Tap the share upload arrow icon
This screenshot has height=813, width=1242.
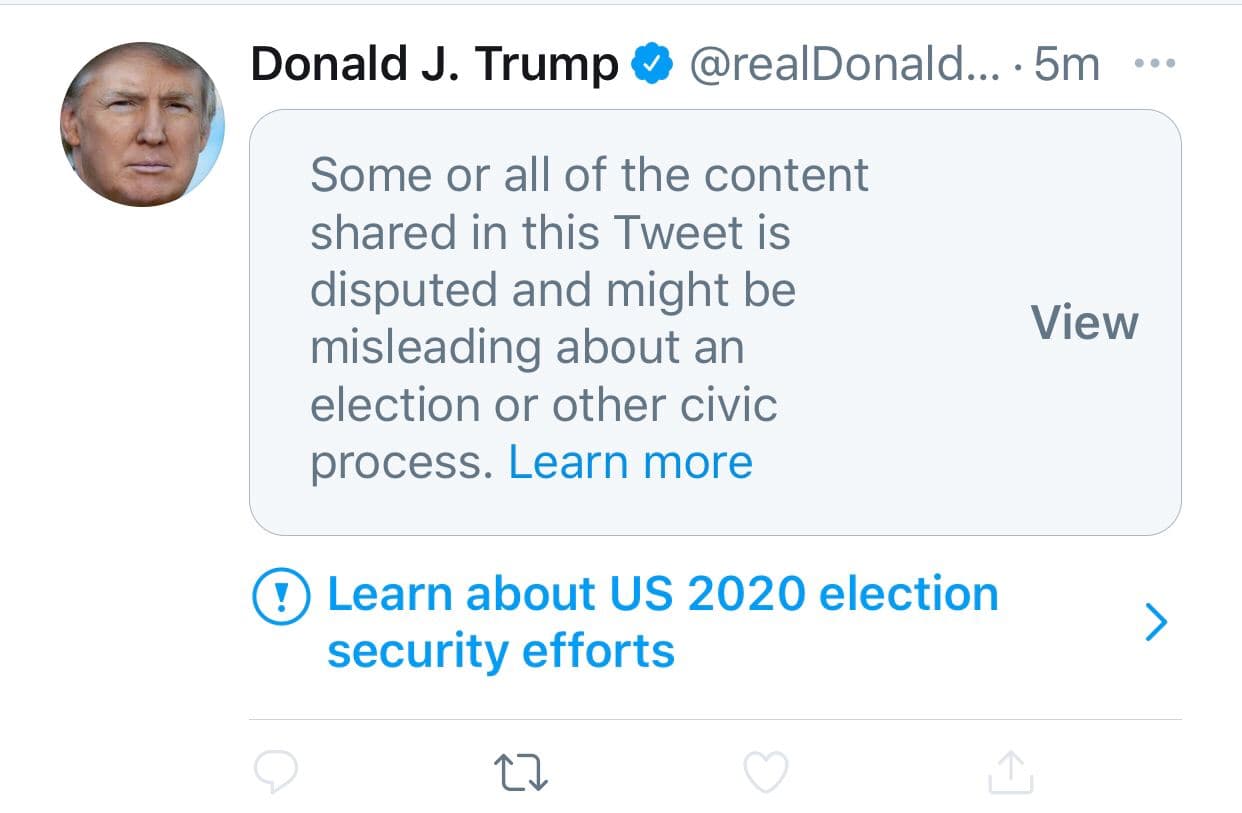pos(1009,771)
